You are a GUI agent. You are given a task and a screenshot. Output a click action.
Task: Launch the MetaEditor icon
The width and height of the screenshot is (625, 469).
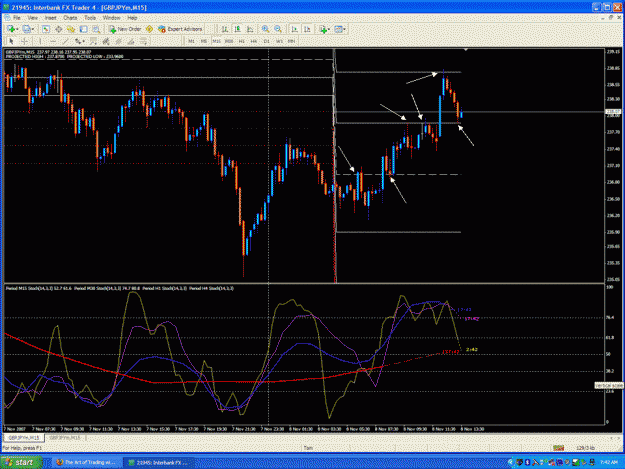pos(149,29)
